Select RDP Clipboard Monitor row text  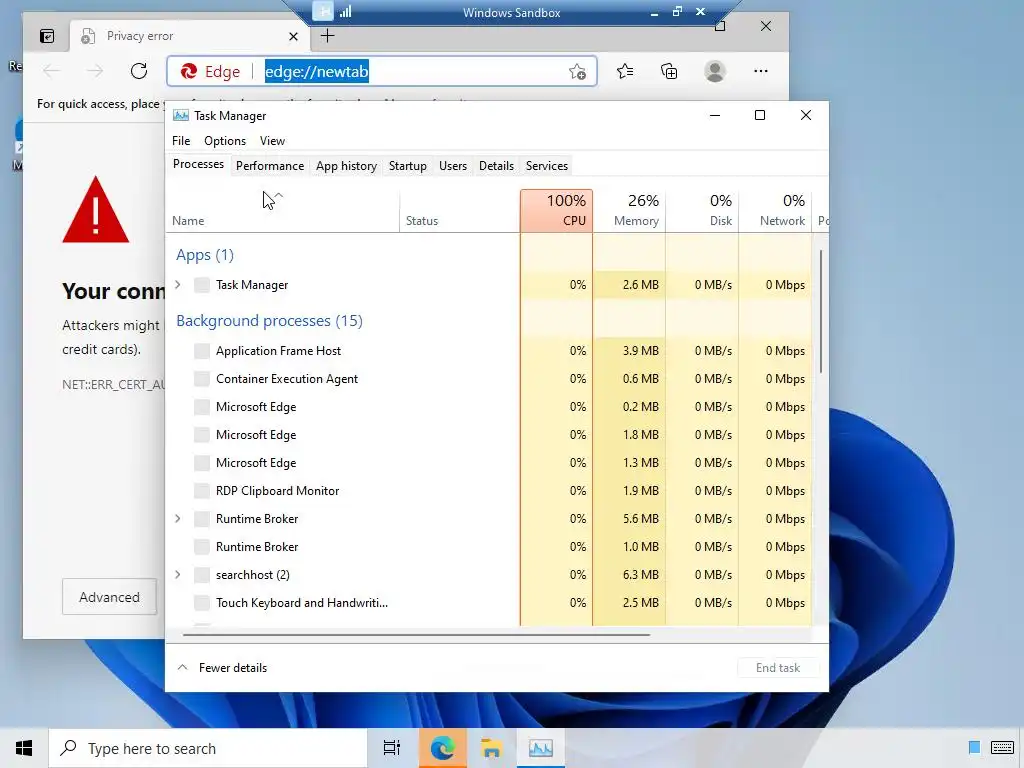tap(278, 490)
